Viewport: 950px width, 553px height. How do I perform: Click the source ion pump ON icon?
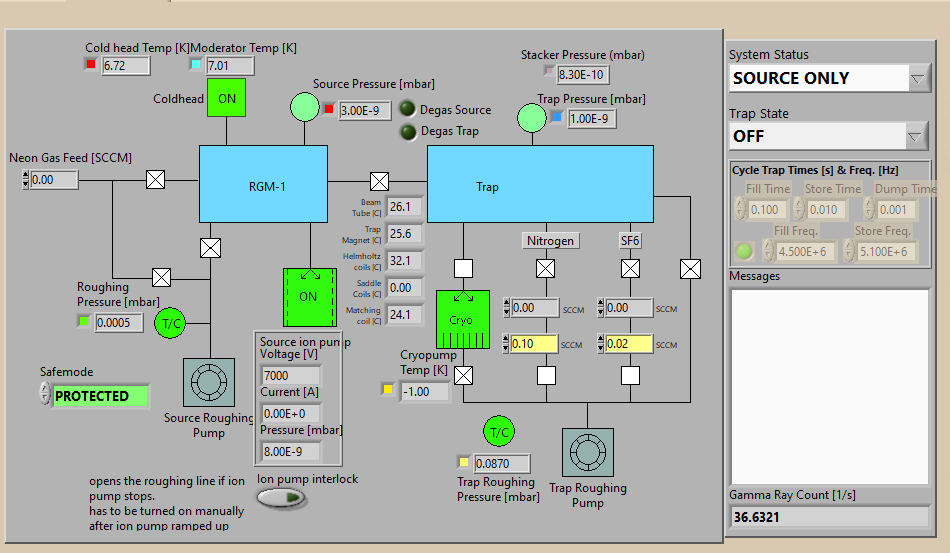click(x=308, y=296)
